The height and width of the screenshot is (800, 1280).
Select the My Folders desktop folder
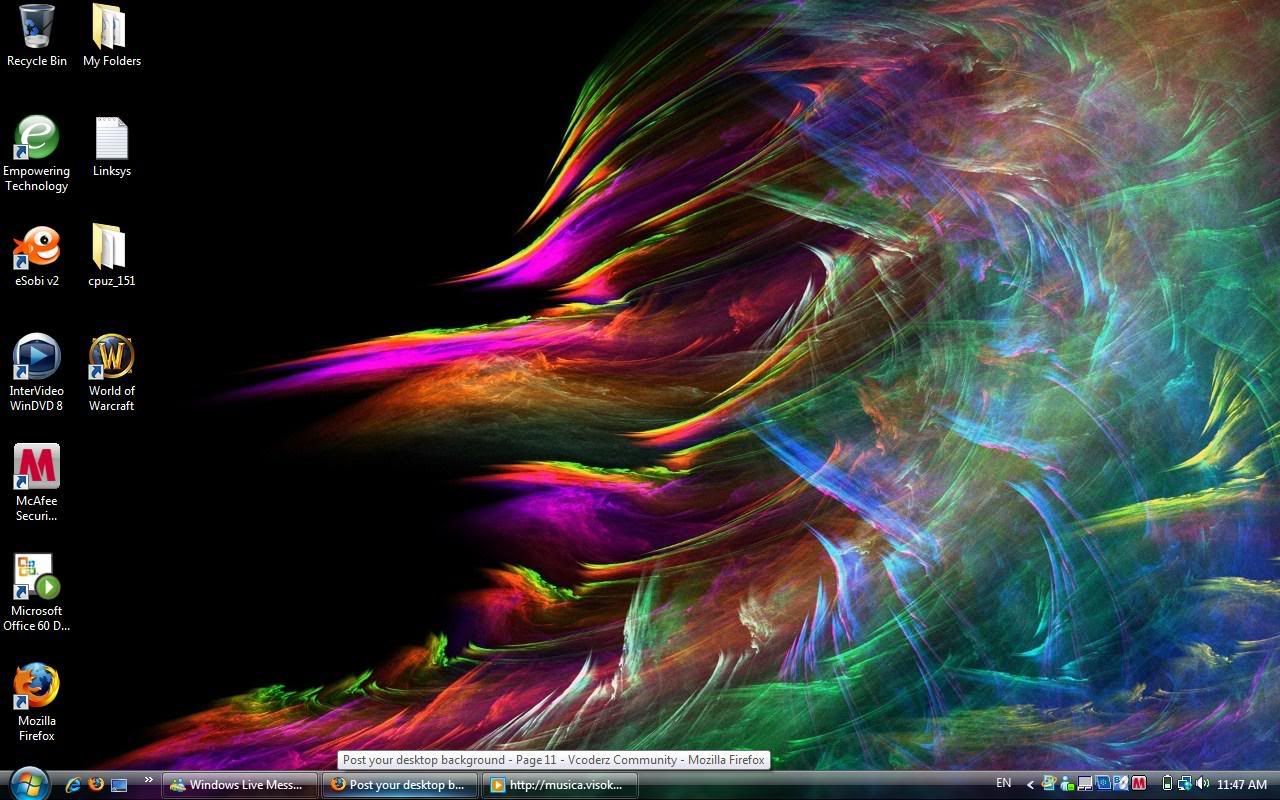point(111,28)
